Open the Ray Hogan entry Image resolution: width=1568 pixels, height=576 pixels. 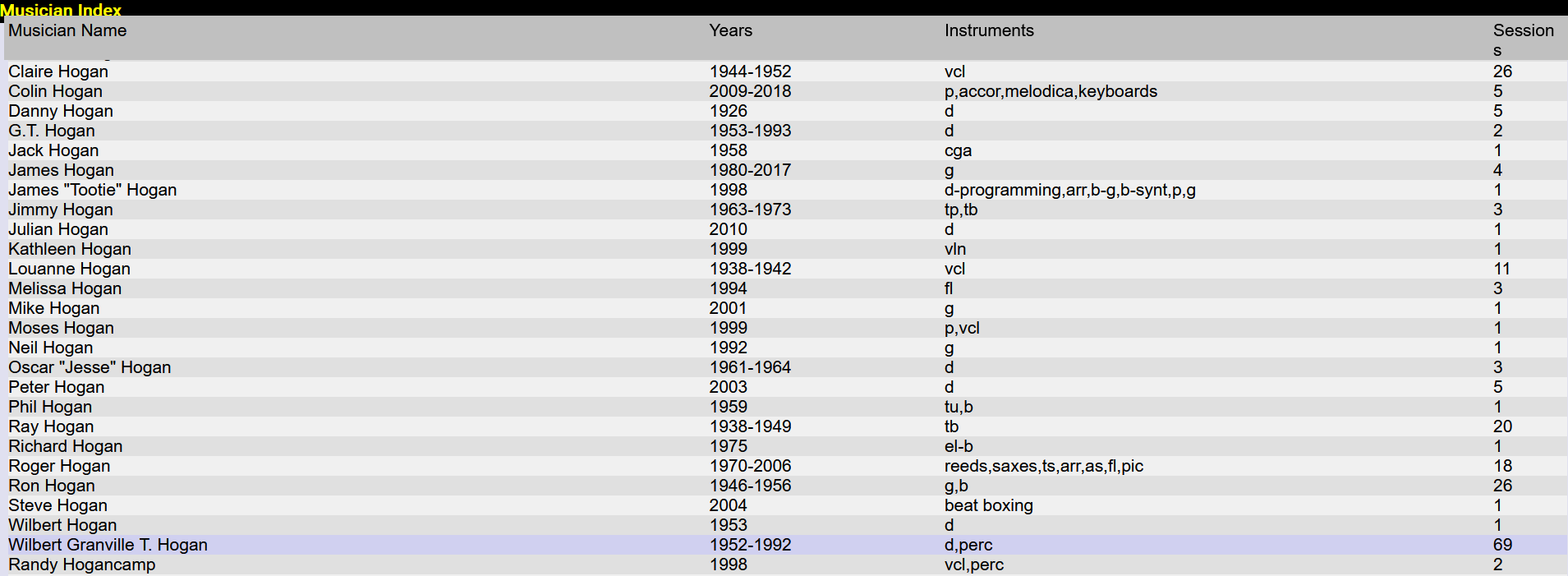[51, 426]
